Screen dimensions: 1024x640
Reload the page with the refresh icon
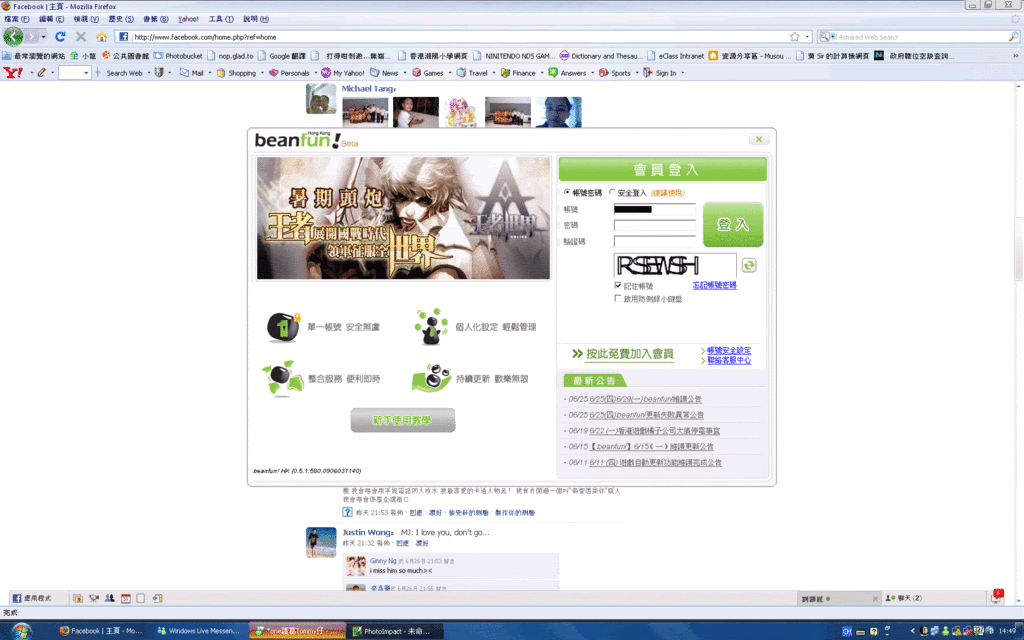pyautogui.click(x=60, y=37)
